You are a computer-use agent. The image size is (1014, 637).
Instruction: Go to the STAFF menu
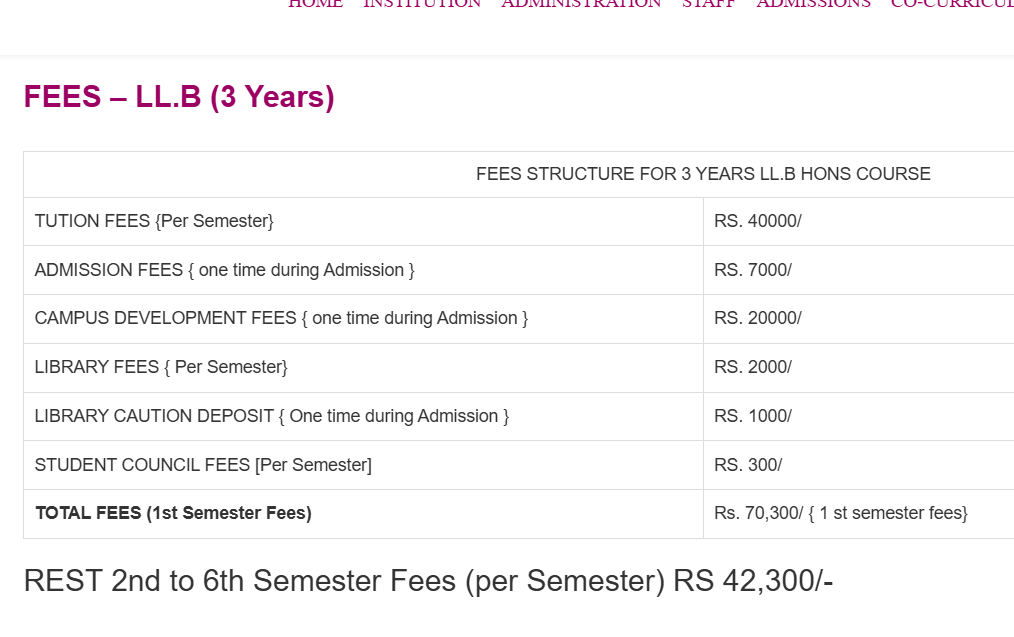708,4
